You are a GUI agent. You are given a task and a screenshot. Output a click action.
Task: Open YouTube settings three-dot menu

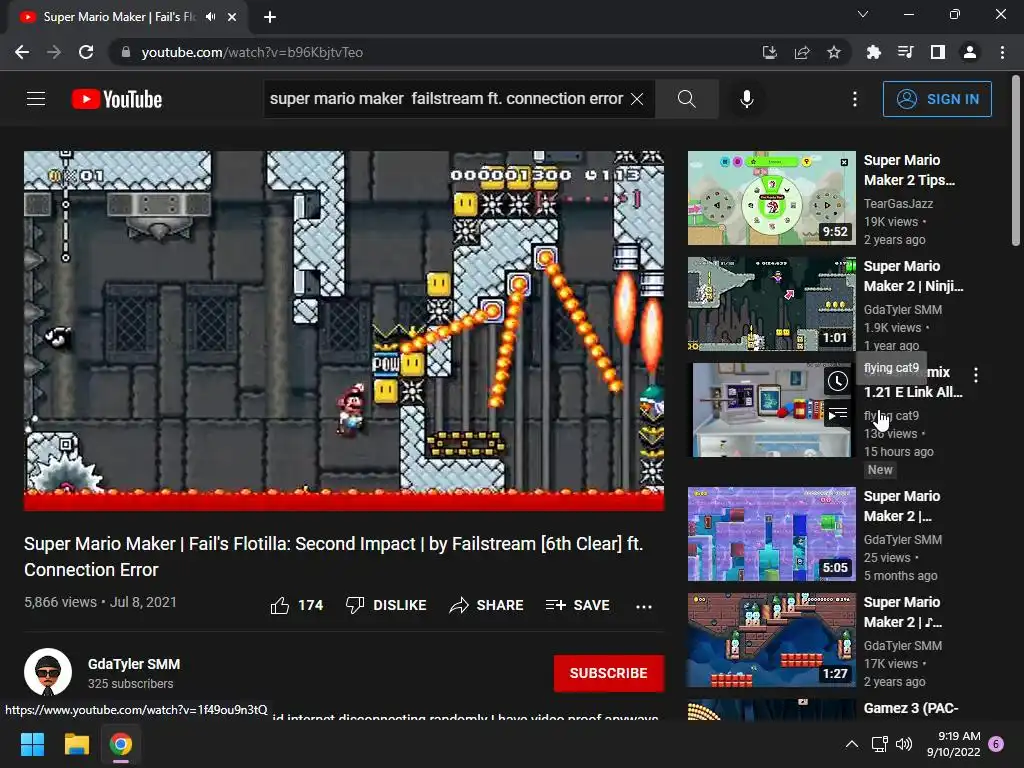854,99
